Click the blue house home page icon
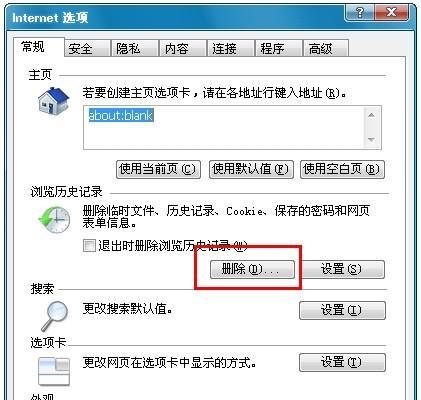This screenshot has height=400, width=421. [x=54, y=101]
